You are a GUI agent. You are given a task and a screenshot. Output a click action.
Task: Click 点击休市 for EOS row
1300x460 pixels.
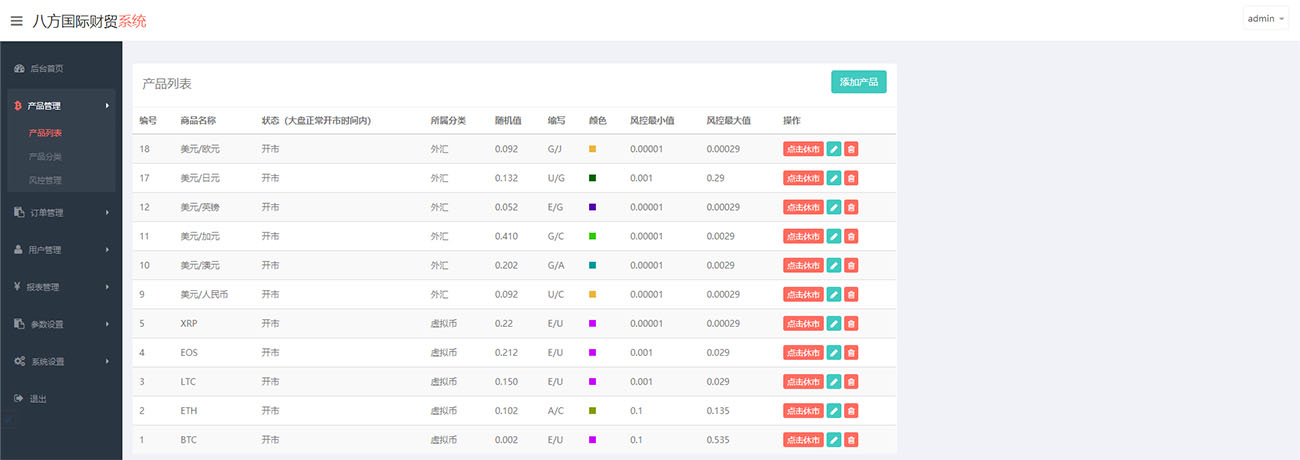coord(803,352)
